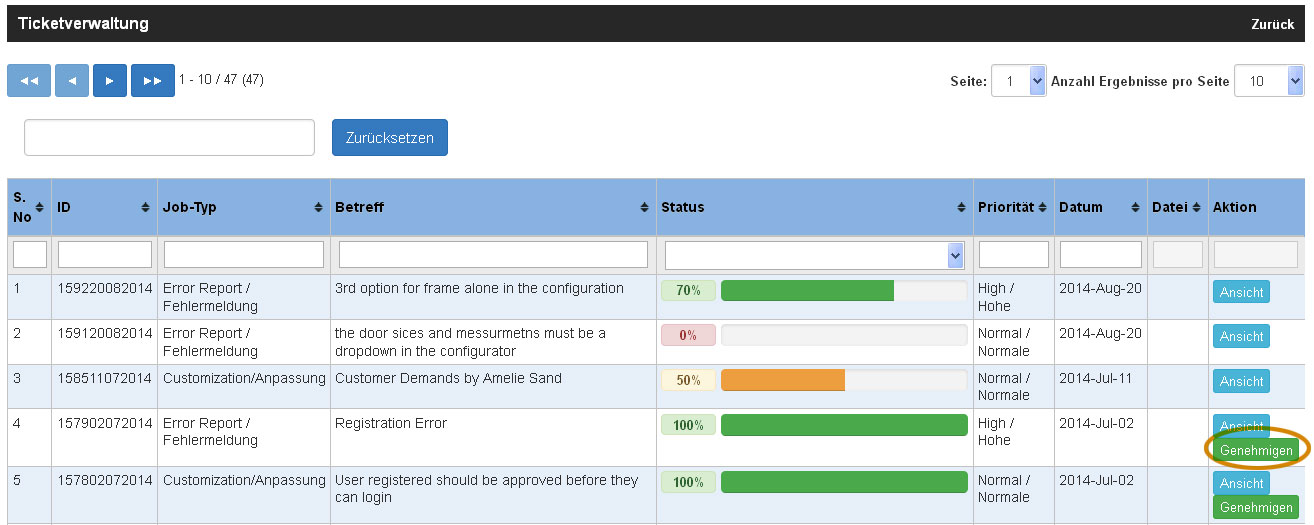Click the previous page arrow button
The height and width of the screenshot is (525, 1314).
tap(72, 81)
